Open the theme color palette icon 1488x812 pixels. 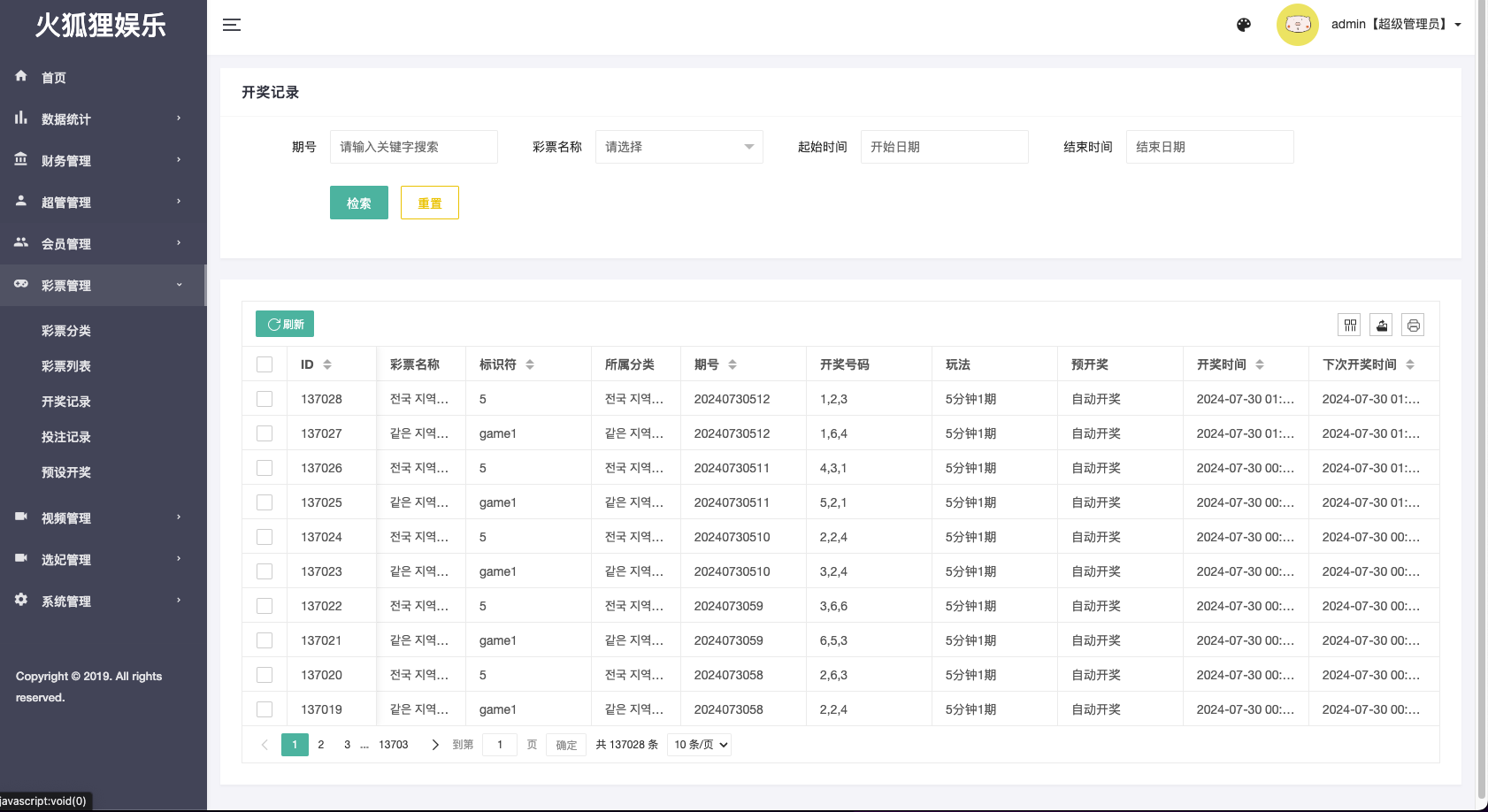point(1244,25)
